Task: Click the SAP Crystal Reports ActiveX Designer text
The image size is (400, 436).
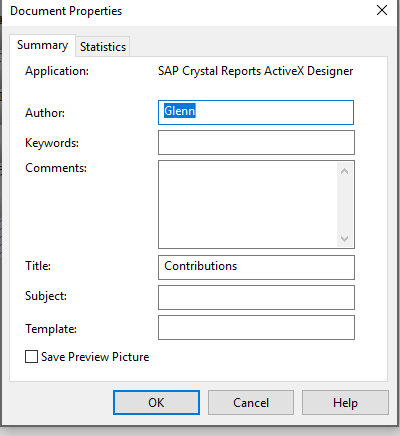Action: coord(255,71)
